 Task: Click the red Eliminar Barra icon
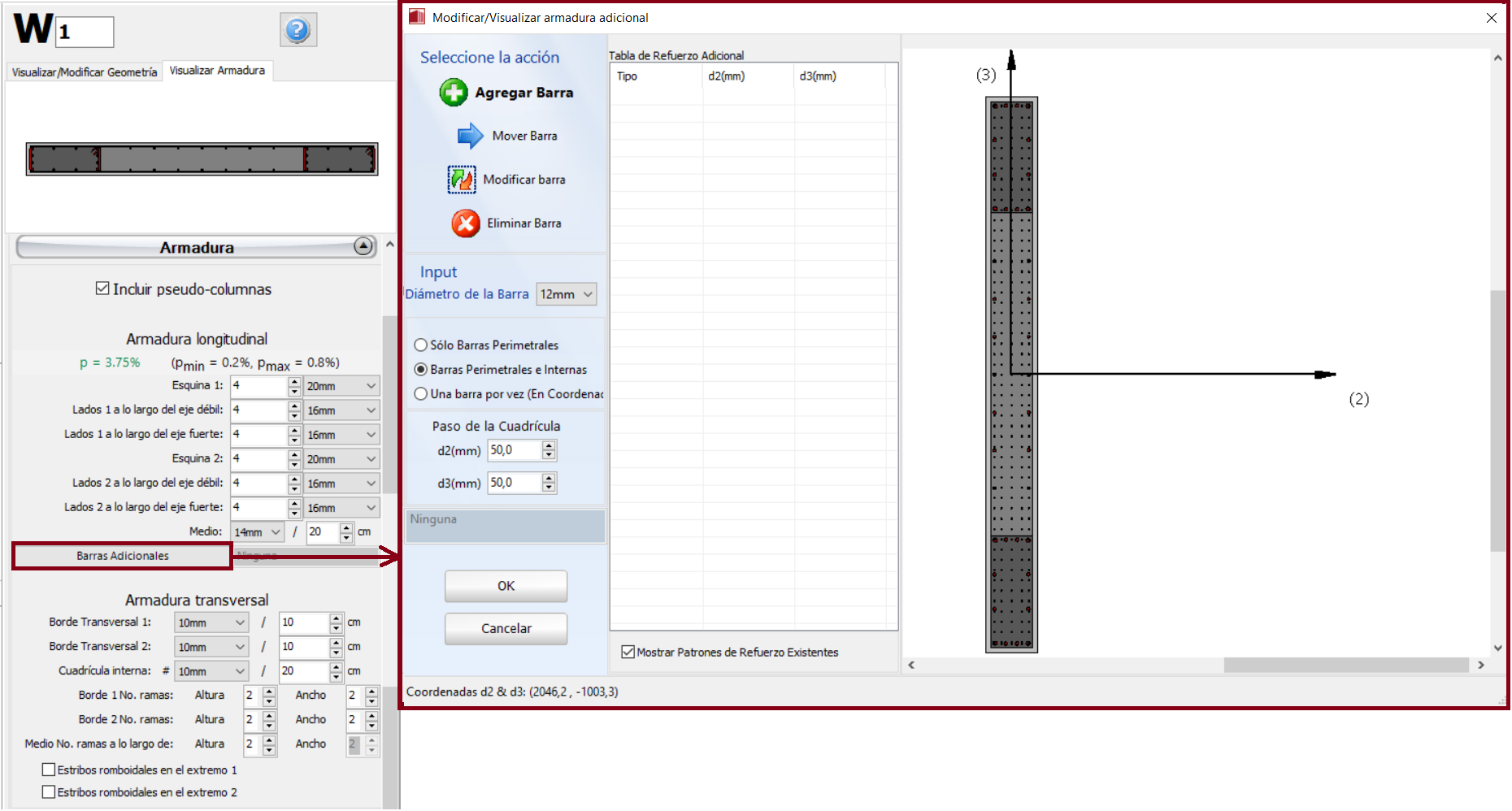[x=466, y=223]
